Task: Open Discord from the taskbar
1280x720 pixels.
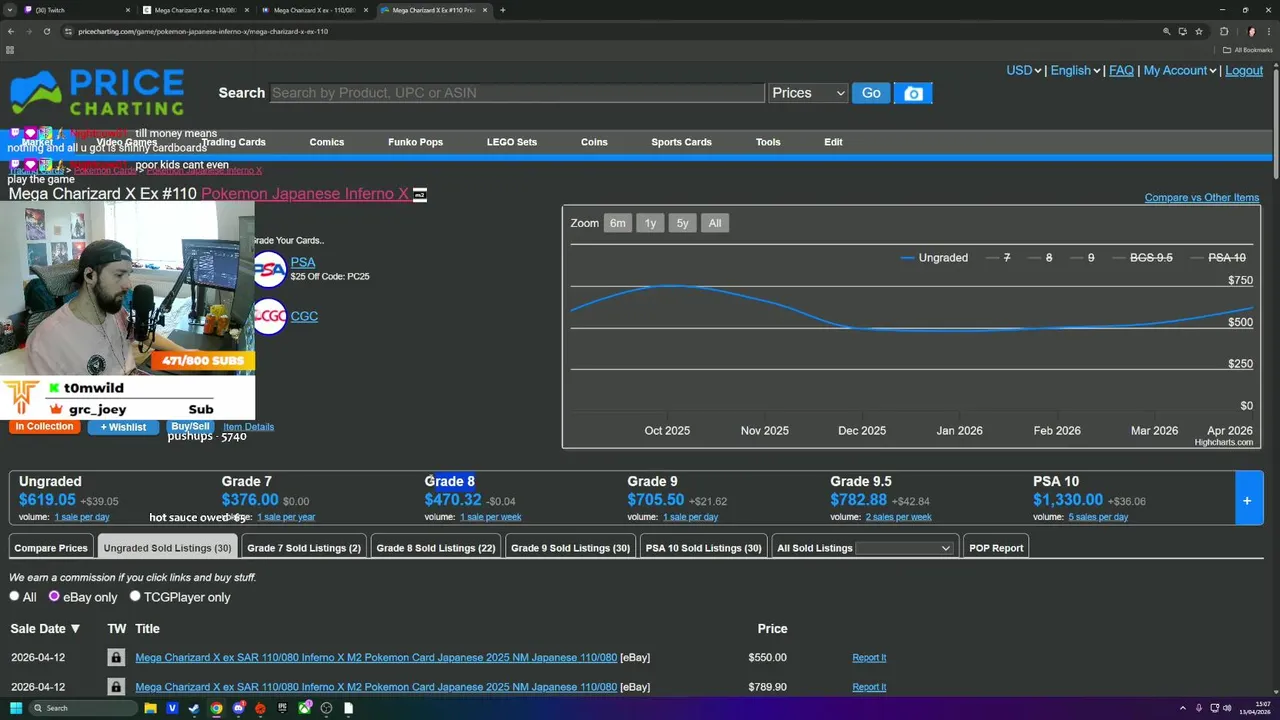Action: point(238,708)
